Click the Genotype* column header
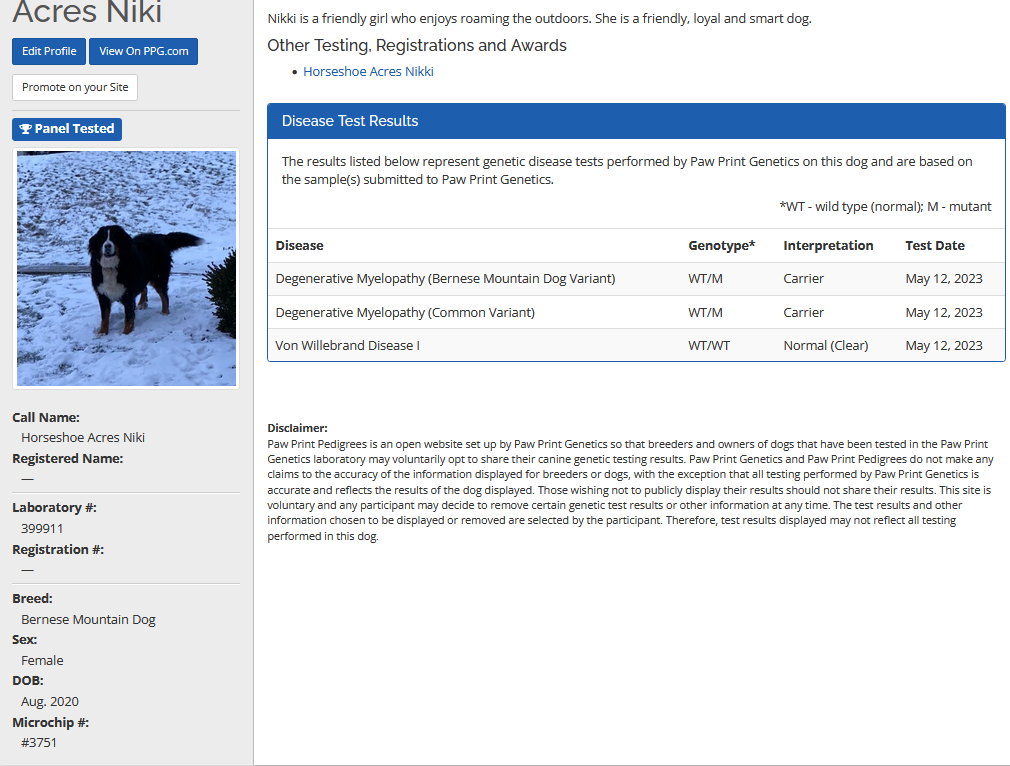The height and width of the screenshot is (766, 1010). coord(721,245)
